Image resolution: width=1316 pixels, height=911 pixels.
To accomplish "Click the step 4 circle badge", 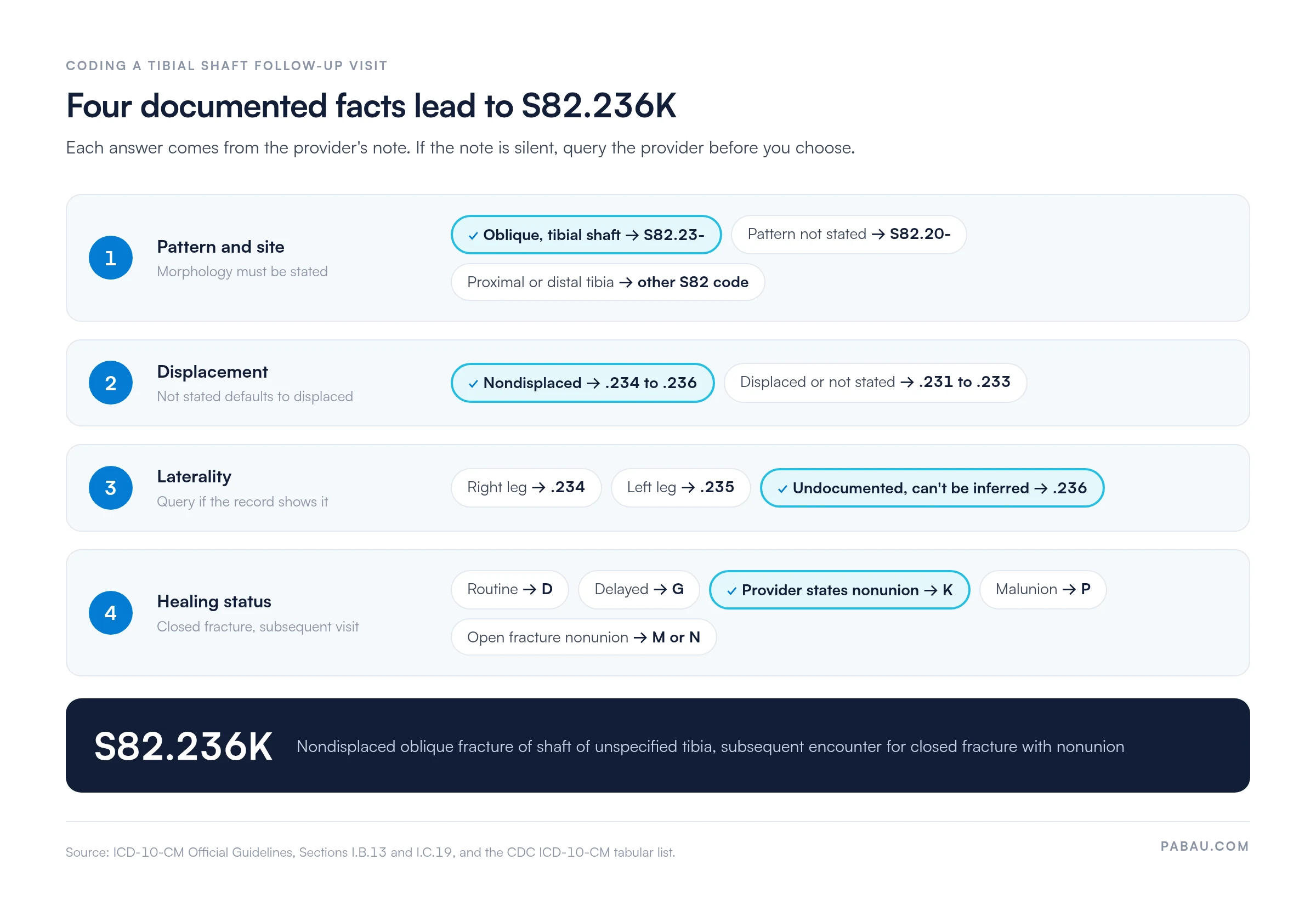I will coord(111,613).
